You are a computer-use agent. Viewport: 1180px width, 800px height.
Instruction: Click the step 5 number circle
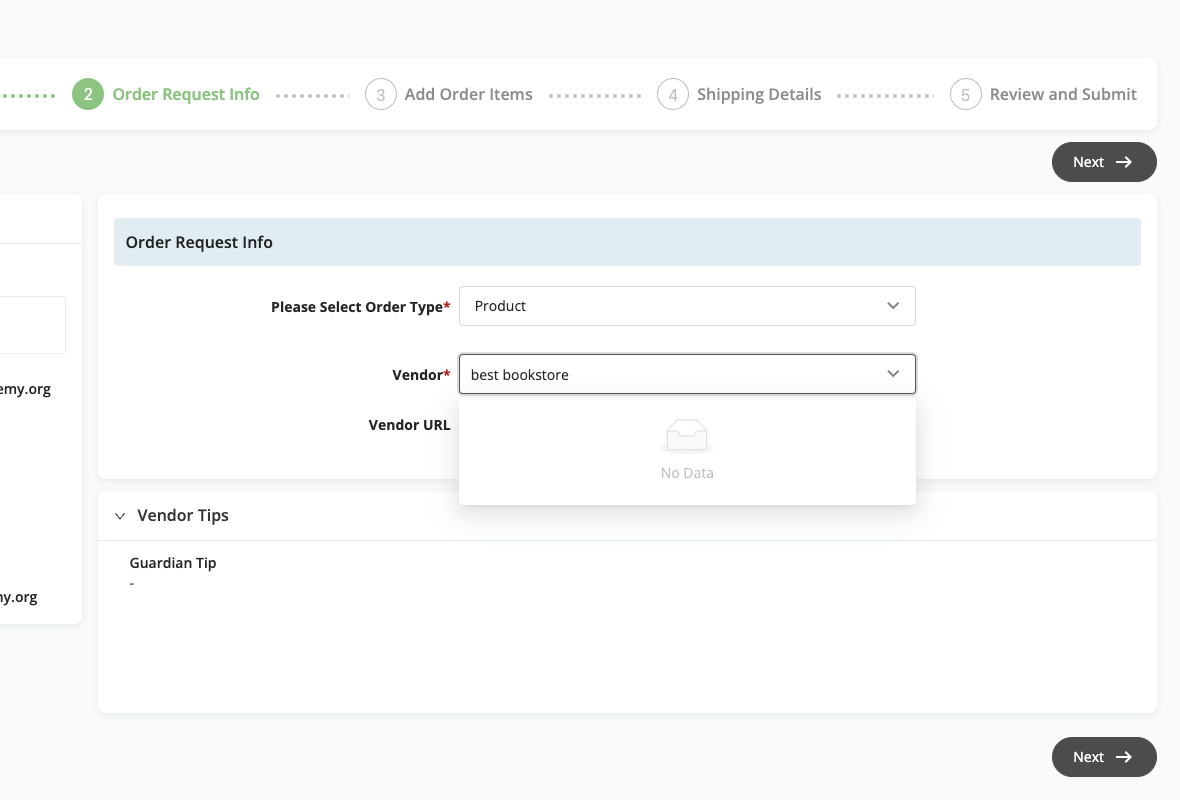point(966,94)
